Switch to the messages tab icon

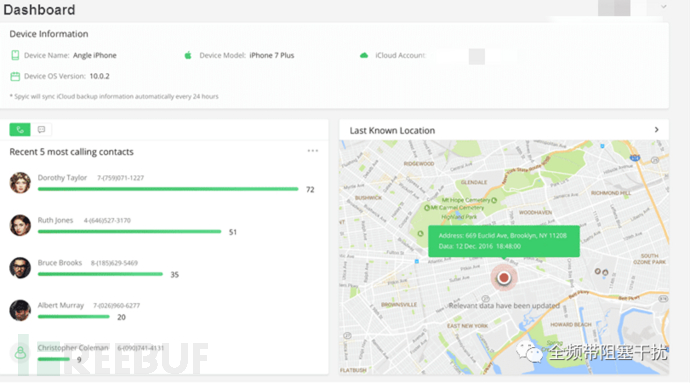[x=41, y=129]
